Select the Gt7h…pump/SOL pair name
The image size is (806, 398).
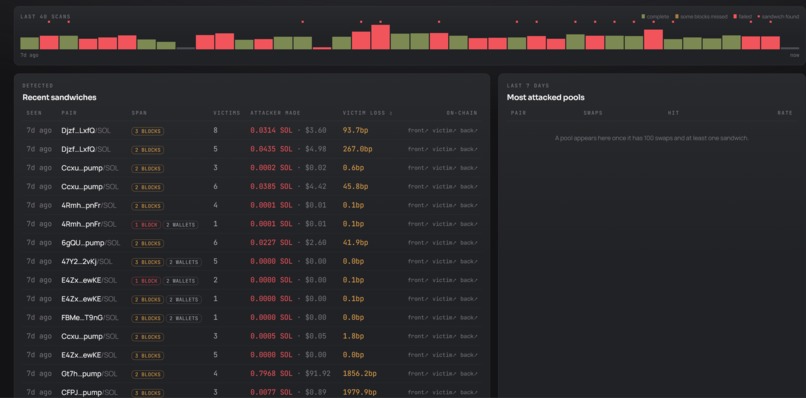click(x=89, y=374)
